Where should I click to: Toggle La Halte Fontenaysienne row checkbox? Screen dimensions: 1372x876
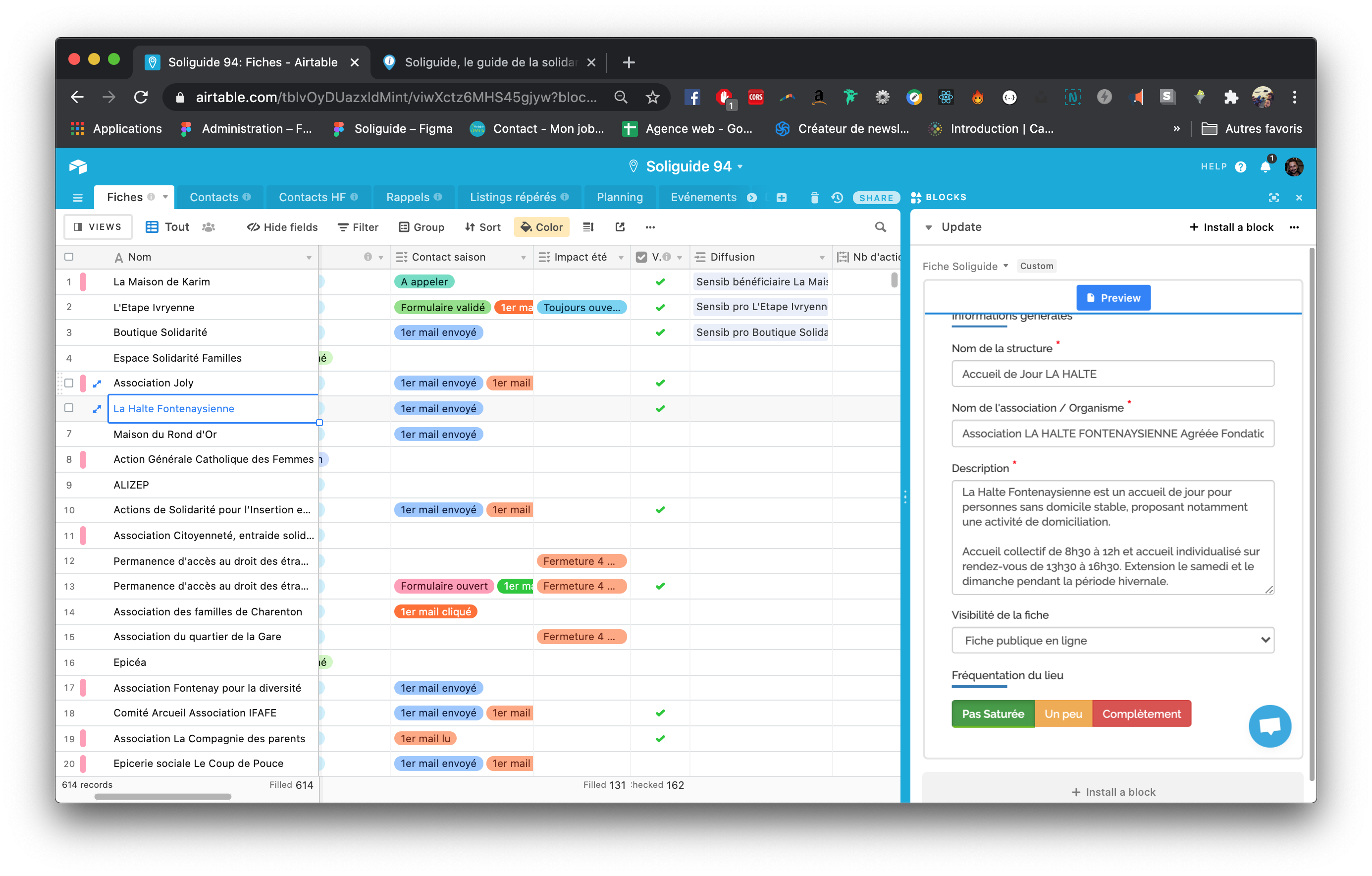(x=69, y=408)
